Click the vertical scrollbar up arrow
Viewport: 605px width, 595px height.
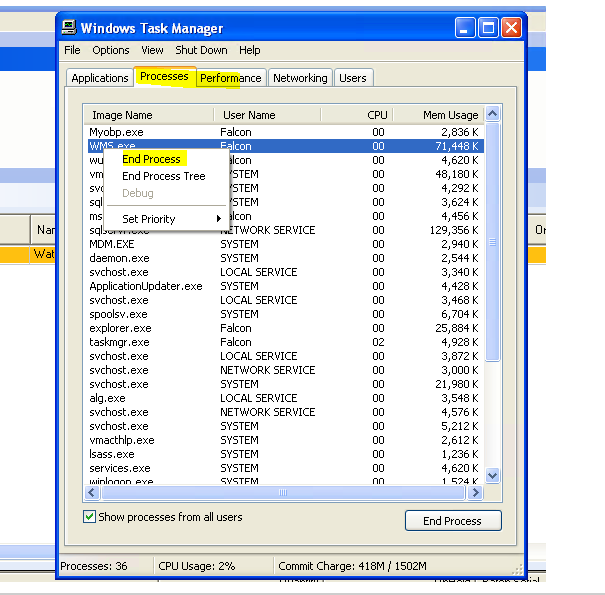(x=493, y=114)
